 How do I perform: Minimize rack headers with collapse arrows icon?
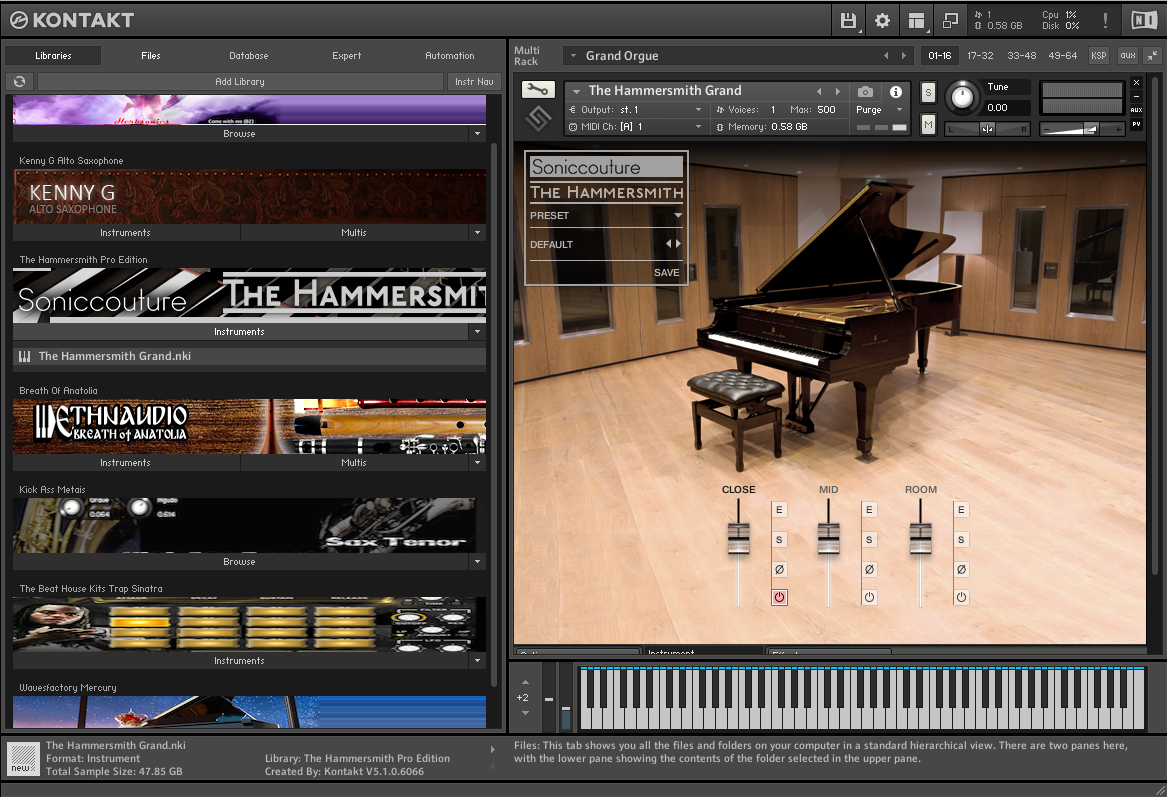click(1152, 55)
